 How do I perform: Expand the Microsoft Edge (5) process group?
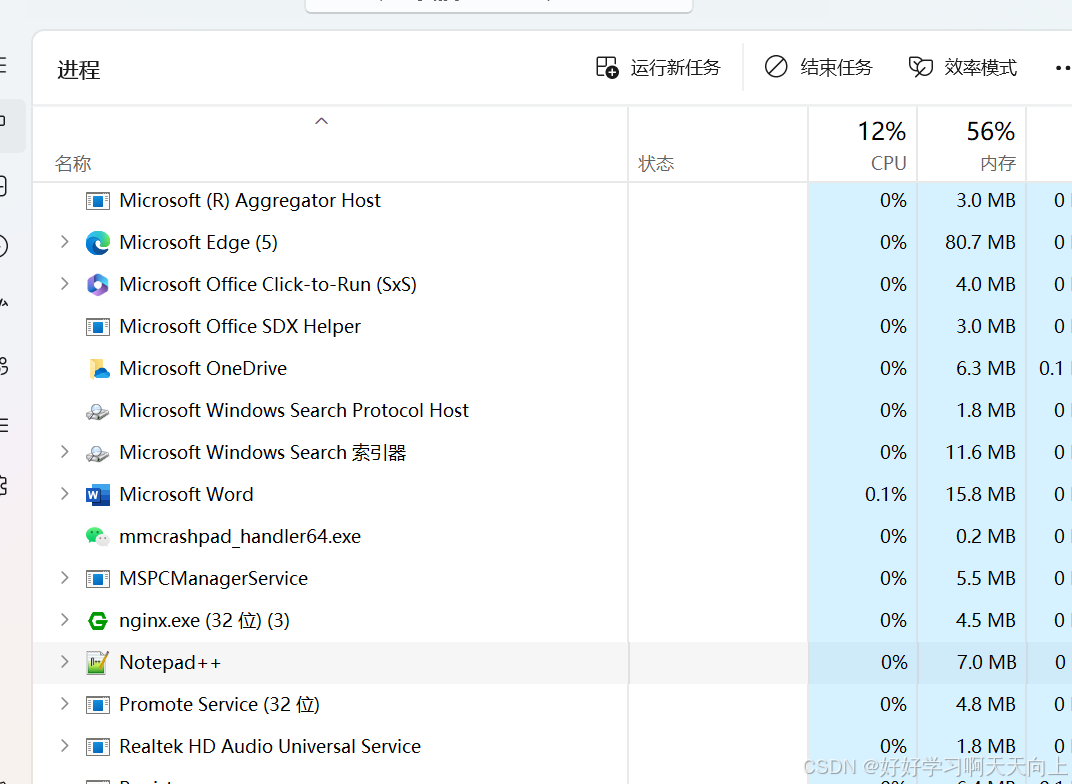coord(64,242)
